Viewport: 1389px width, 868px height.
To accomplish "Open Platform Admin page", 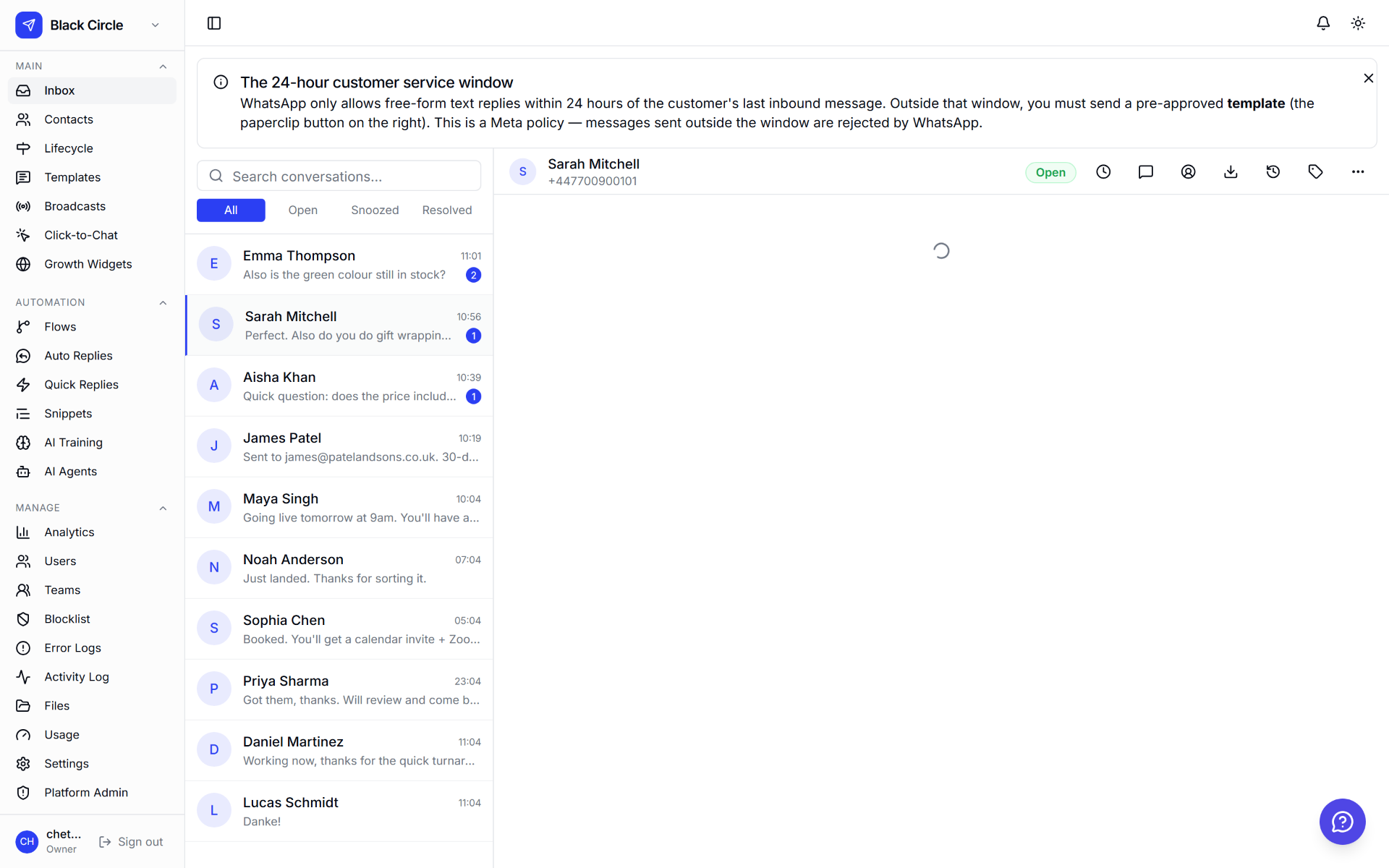I will click(x=92, y=793).
